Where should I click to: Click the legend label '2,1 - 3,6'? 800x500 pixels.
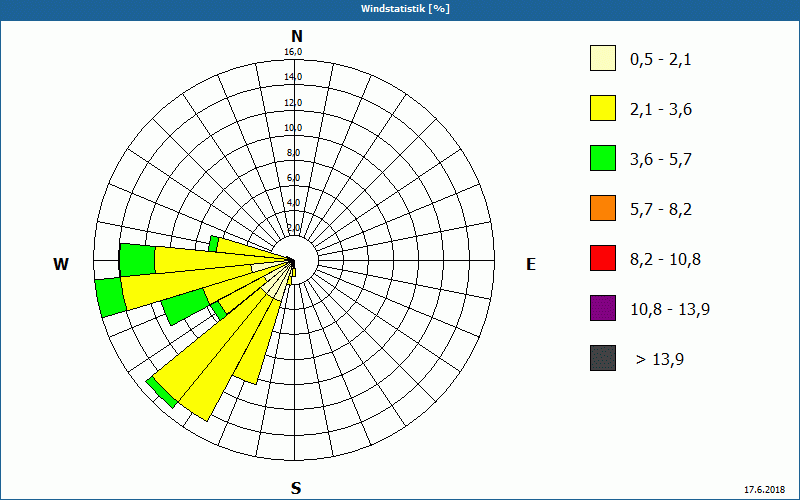(x=661, y=110)
